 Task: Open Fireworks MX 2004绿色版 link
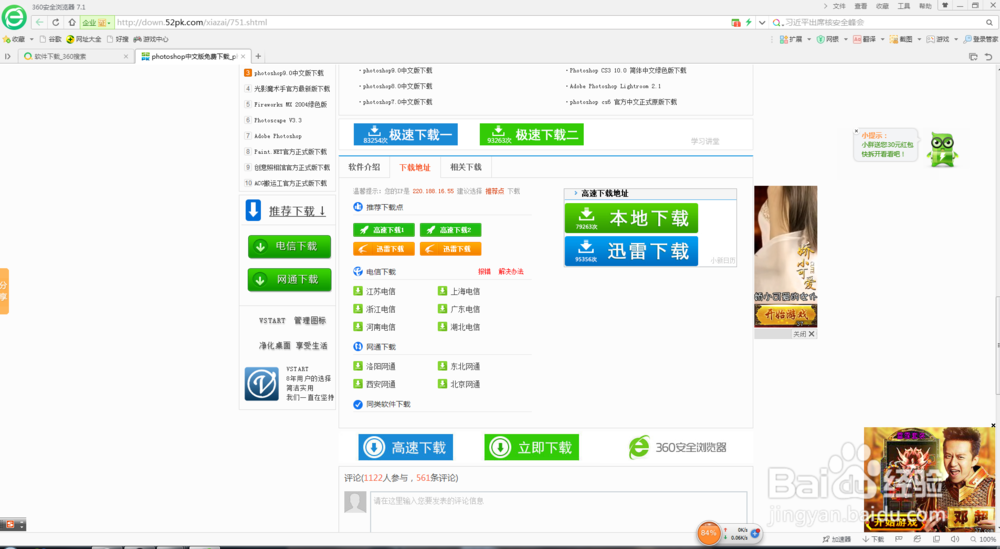(x=290, y=104)
